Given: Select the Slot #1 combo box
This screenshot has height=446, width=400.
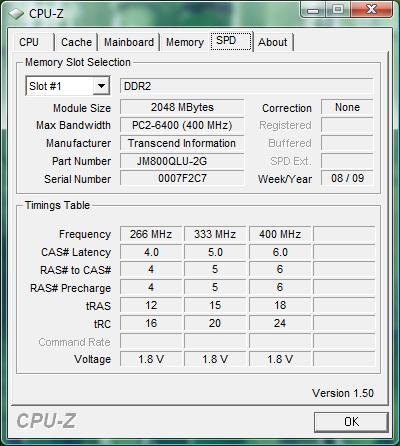Looking at the screenshot, I should tap(68, 86).
